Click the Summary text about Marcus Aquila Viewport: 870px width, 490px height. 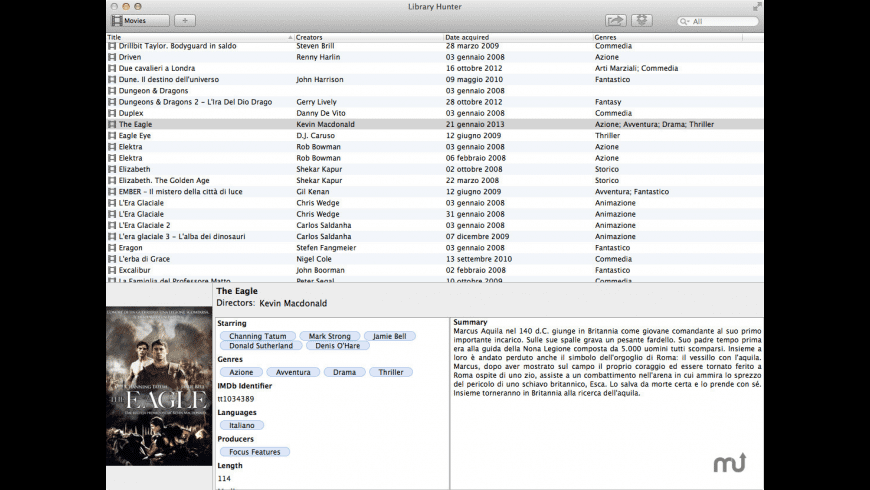[x=607, y=362]
